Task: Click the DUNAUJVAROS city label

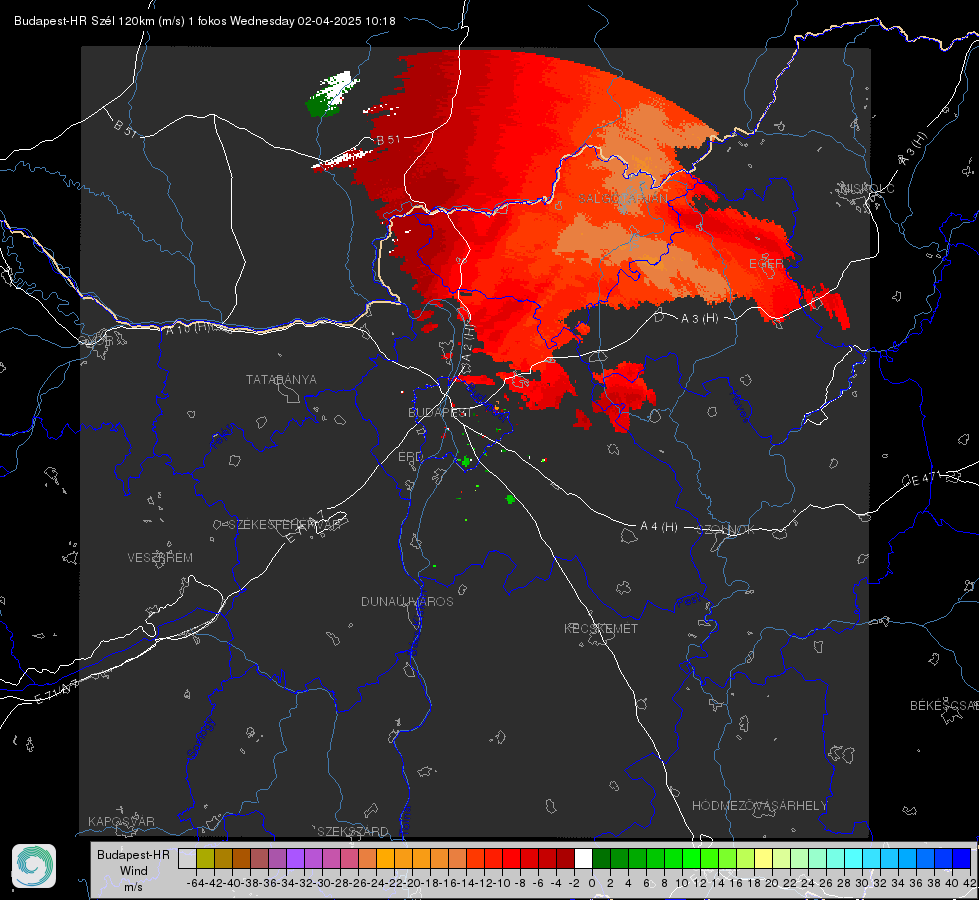Action: coord(407,601)
